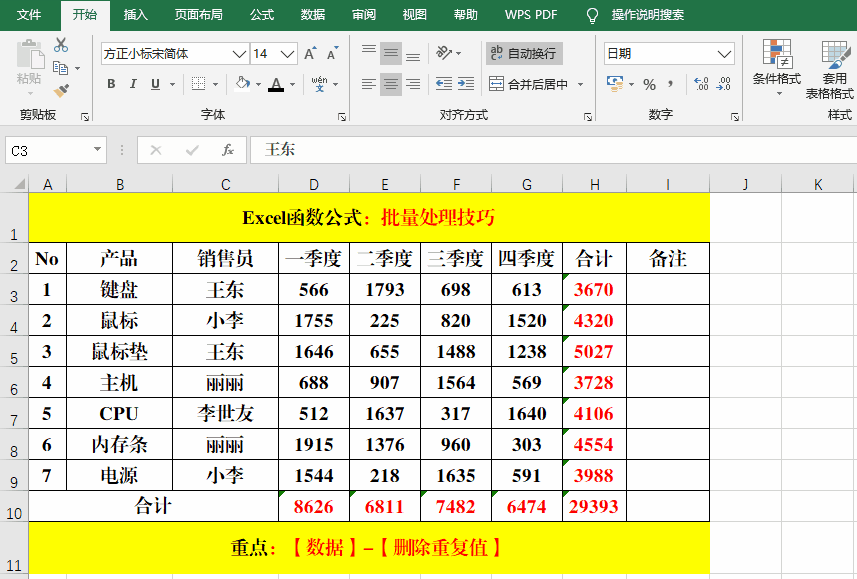Apply font color with red-underlined A
This screenshot has width=857, height=579.
coord(276,84)
